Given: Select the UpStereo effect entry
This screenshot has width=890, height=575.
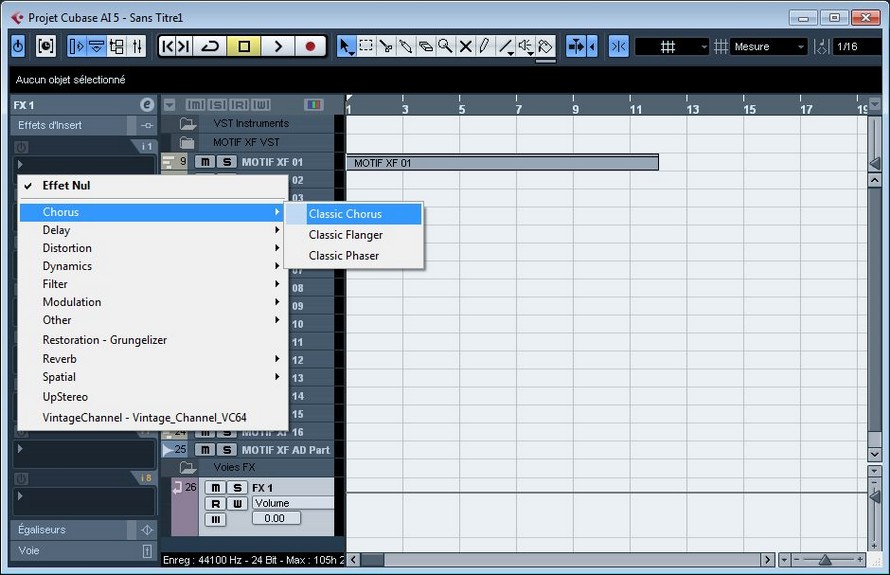Looking at the screenshot, I should click(x=65, y=397).
